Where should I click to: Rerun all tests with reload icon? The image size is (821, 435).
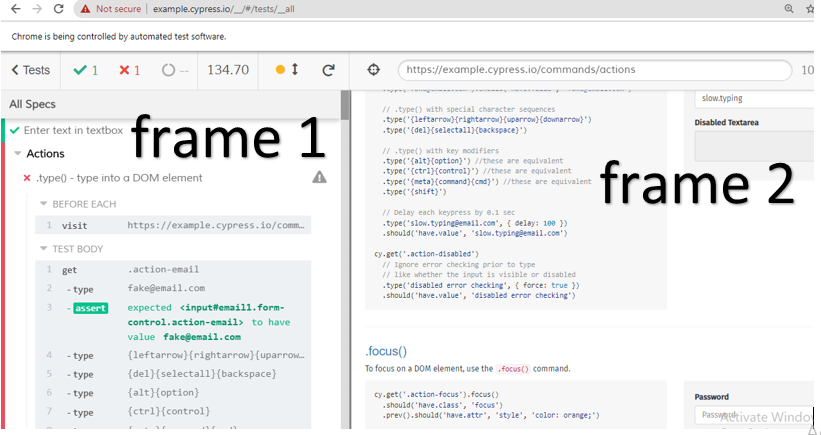coord(328,70)
